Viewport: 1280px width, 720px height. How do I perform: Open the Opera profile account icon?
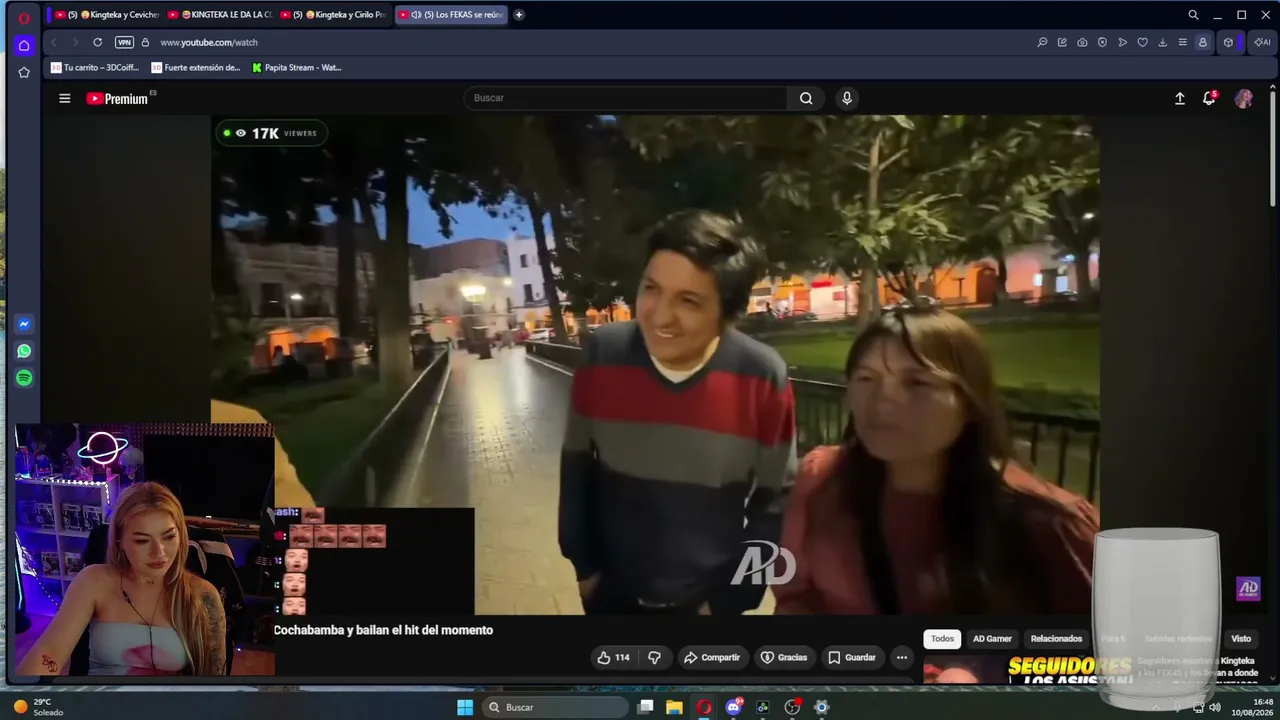click(x=1203, y=42)
